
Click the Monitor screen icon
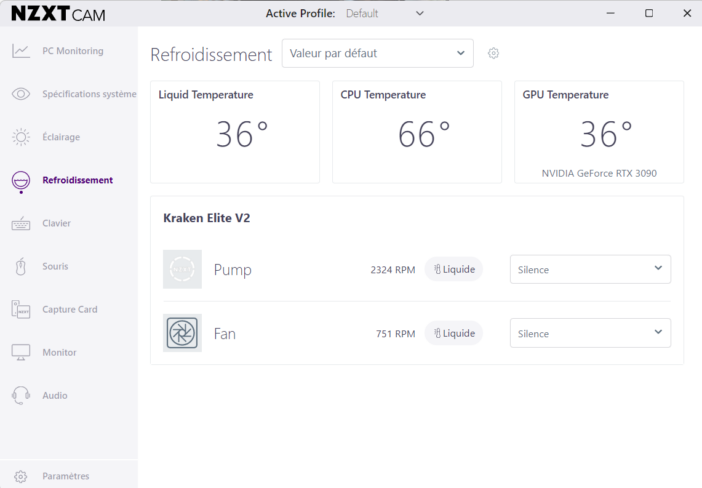21,352
